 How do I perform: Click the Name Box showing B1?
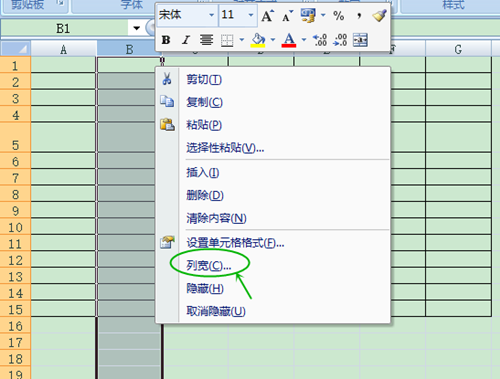(x=63, y=28)
